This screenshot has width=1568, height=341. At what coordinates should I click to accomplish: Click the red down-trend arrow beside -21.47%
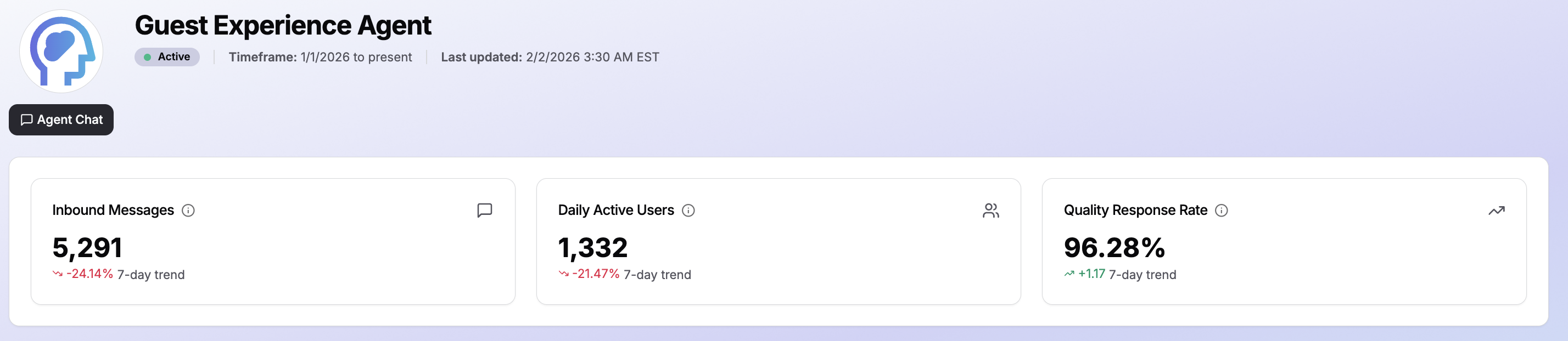[x=564, y=274]
